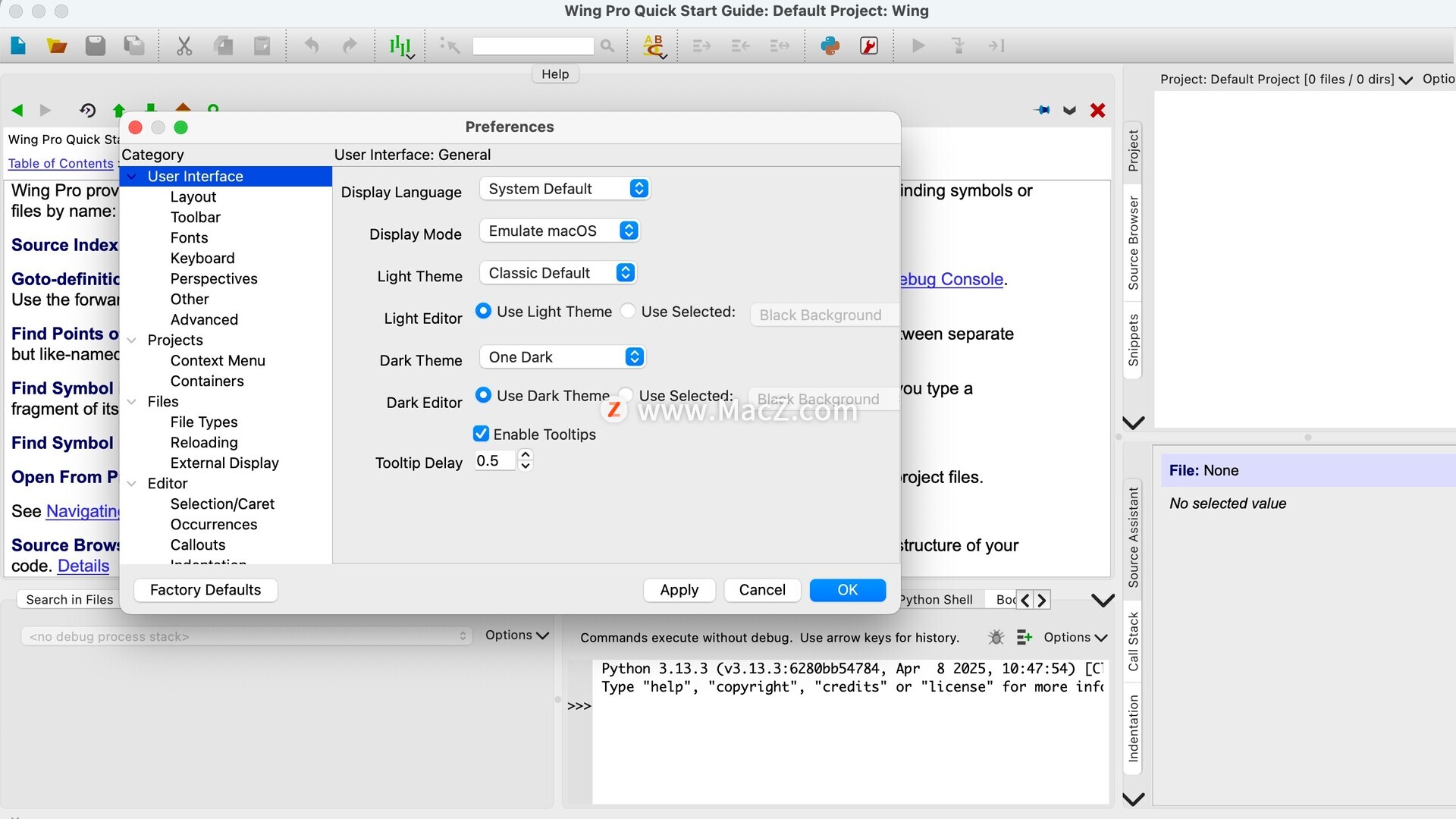
Task: Click the bug icon in Python Shell
Action: (996, 637)
